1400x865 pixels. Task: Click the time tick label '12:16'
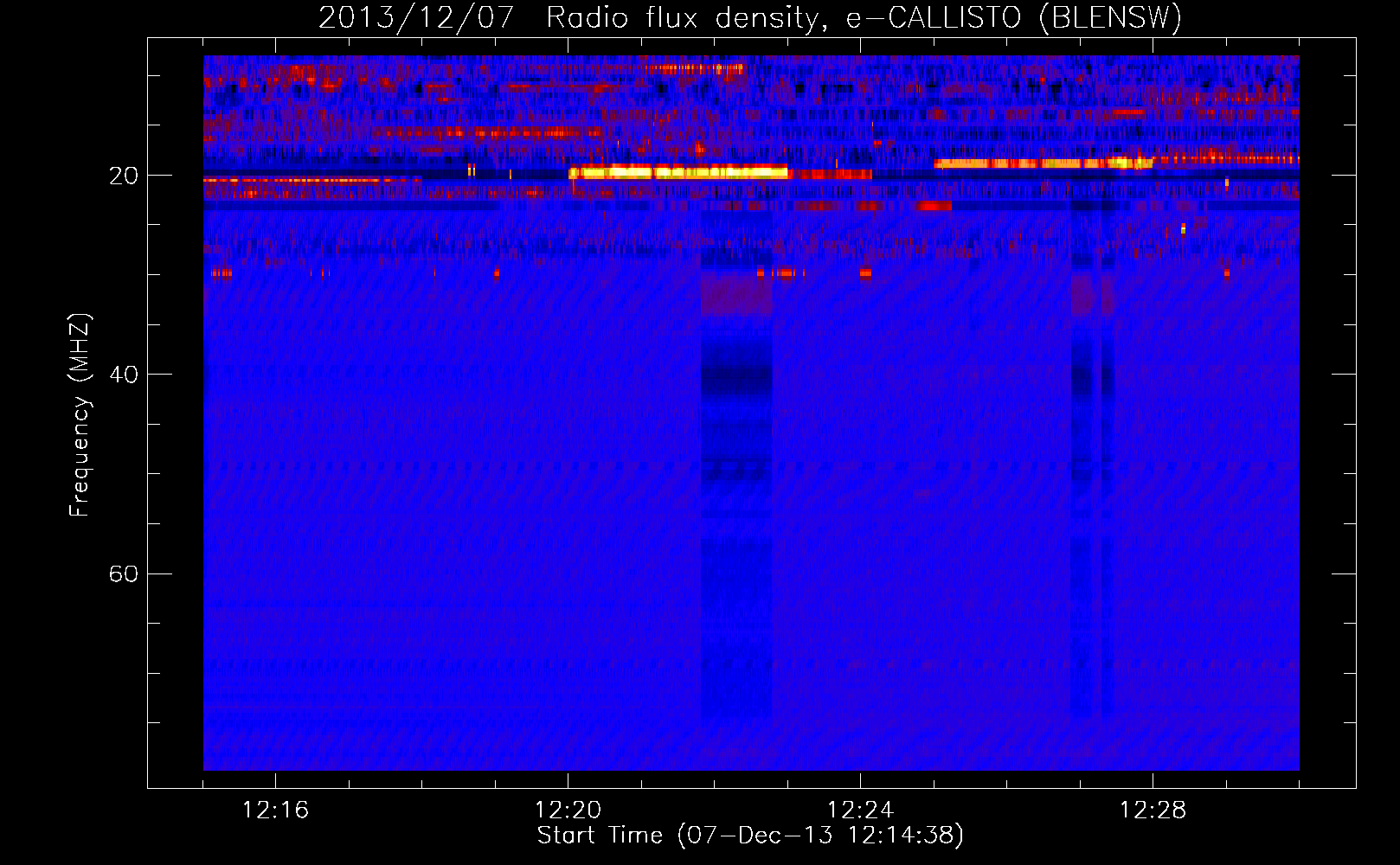[x=275, y=811]
